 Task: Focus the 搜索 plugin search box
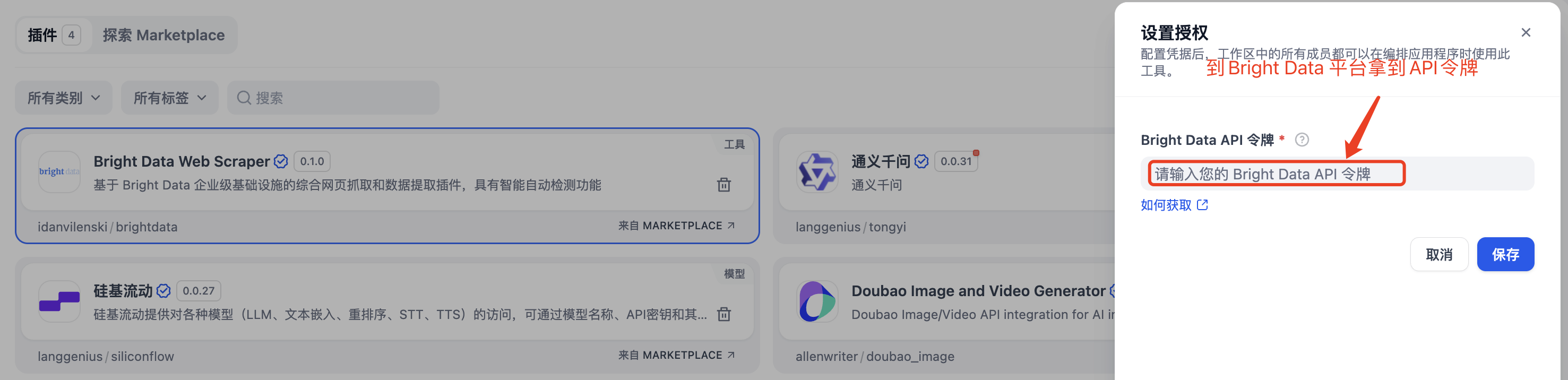click(x=333, y=98)
